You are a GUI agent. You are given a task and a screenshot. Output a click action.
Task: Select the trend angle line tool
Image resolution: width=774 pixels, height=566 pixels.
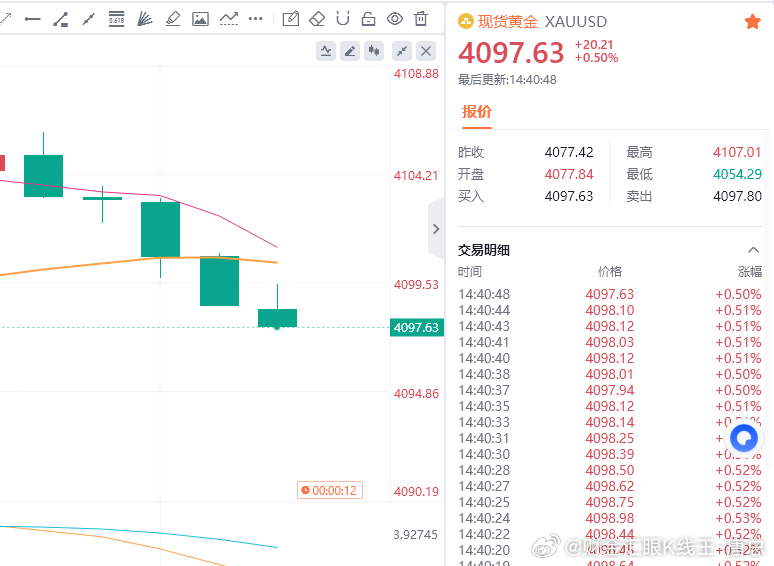click(x=61, y=19)
